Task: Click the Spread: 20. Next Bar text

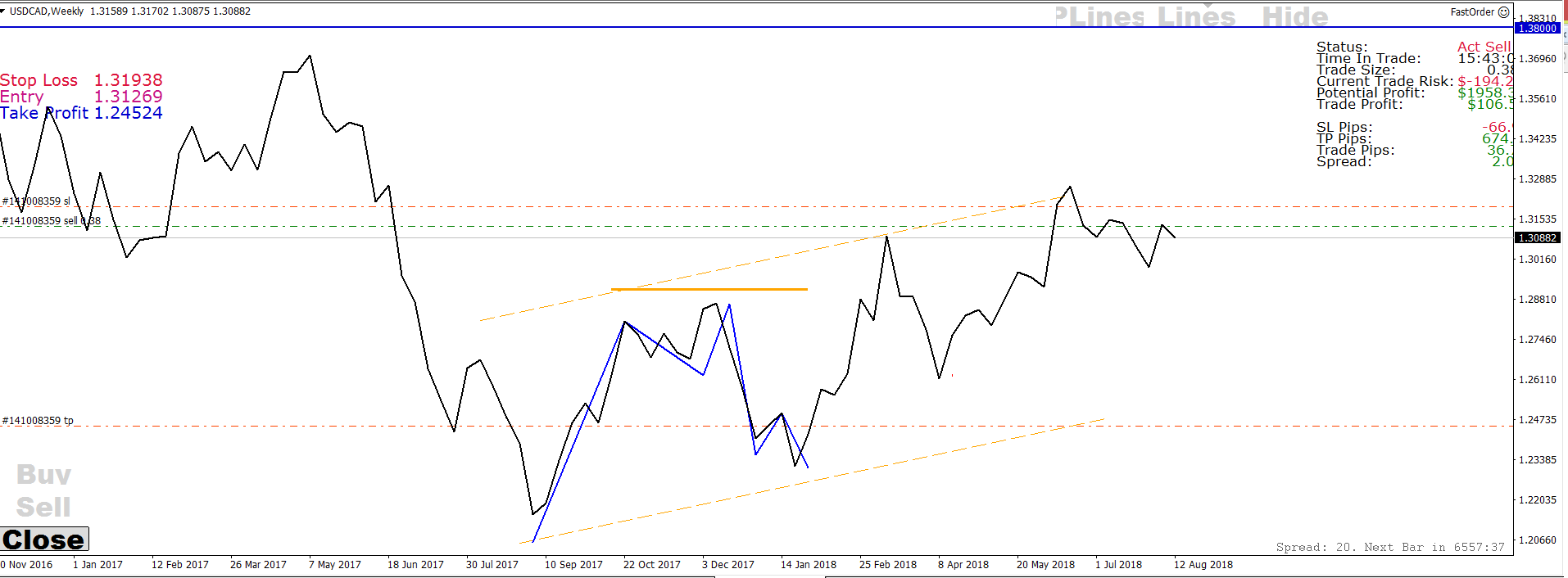Action: [1390, 547]
